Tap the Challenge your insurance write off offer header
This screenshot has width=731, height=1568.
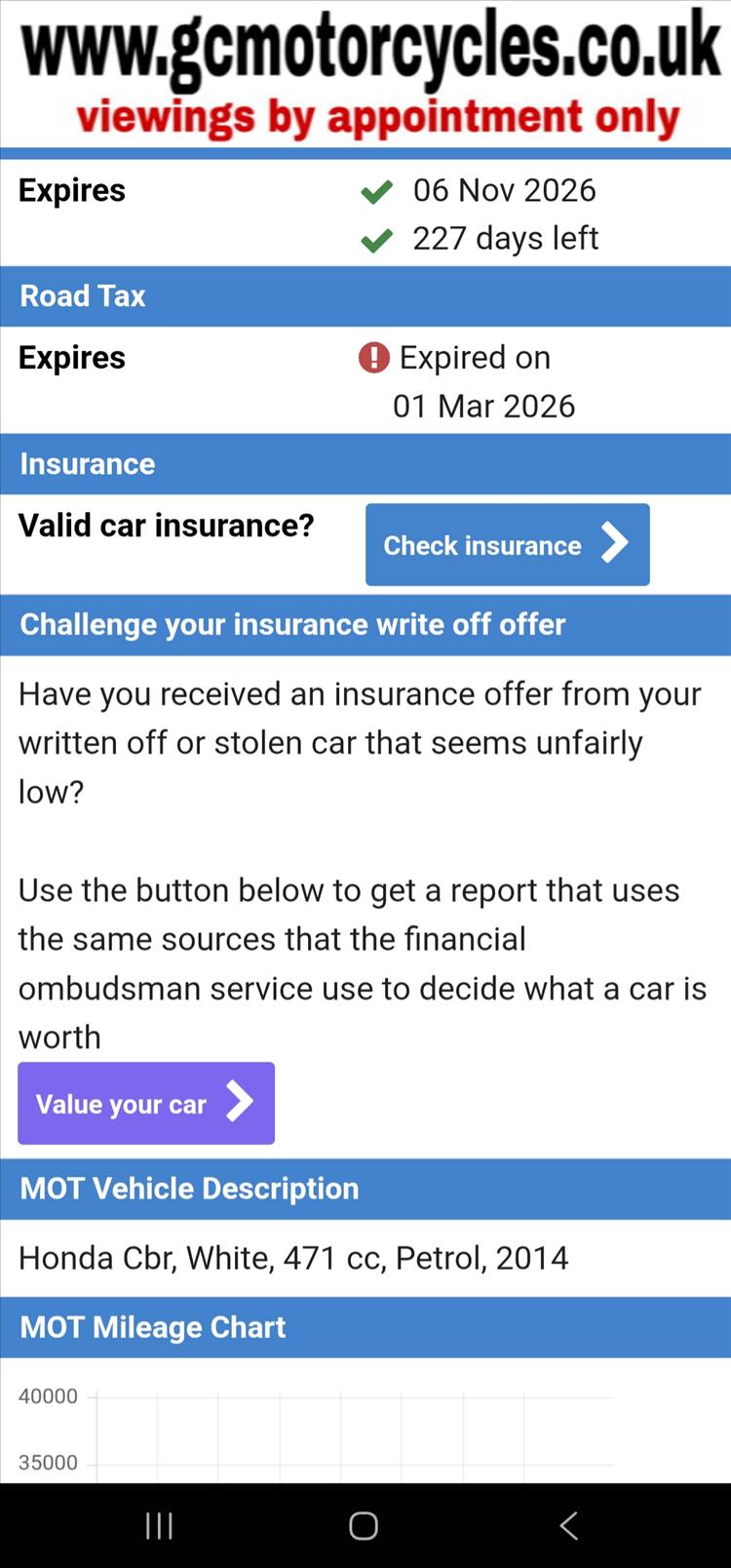365,625
